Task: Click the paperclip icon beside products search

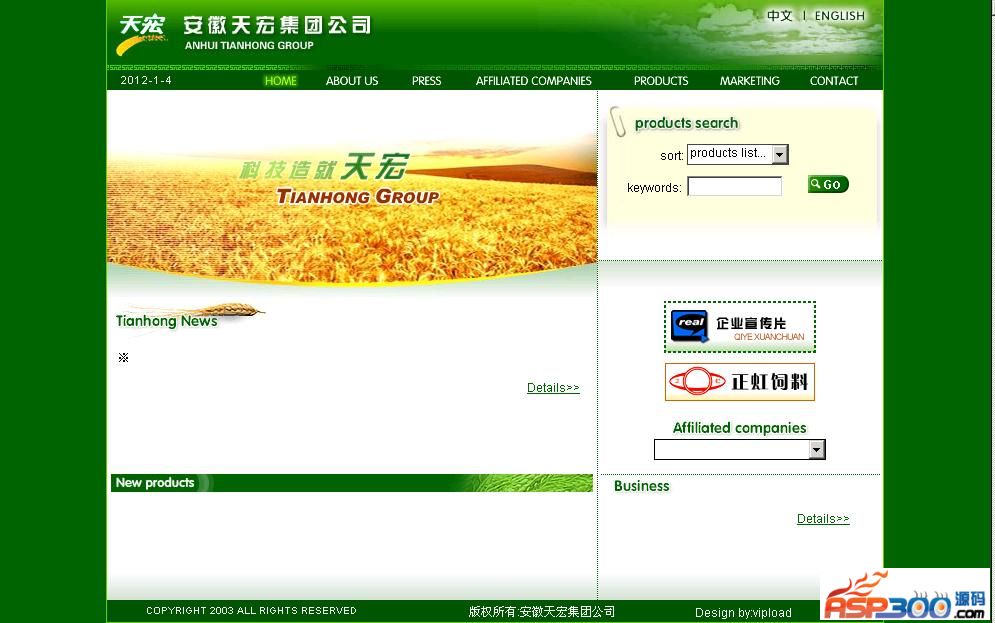Action: (x=617, y=121)
